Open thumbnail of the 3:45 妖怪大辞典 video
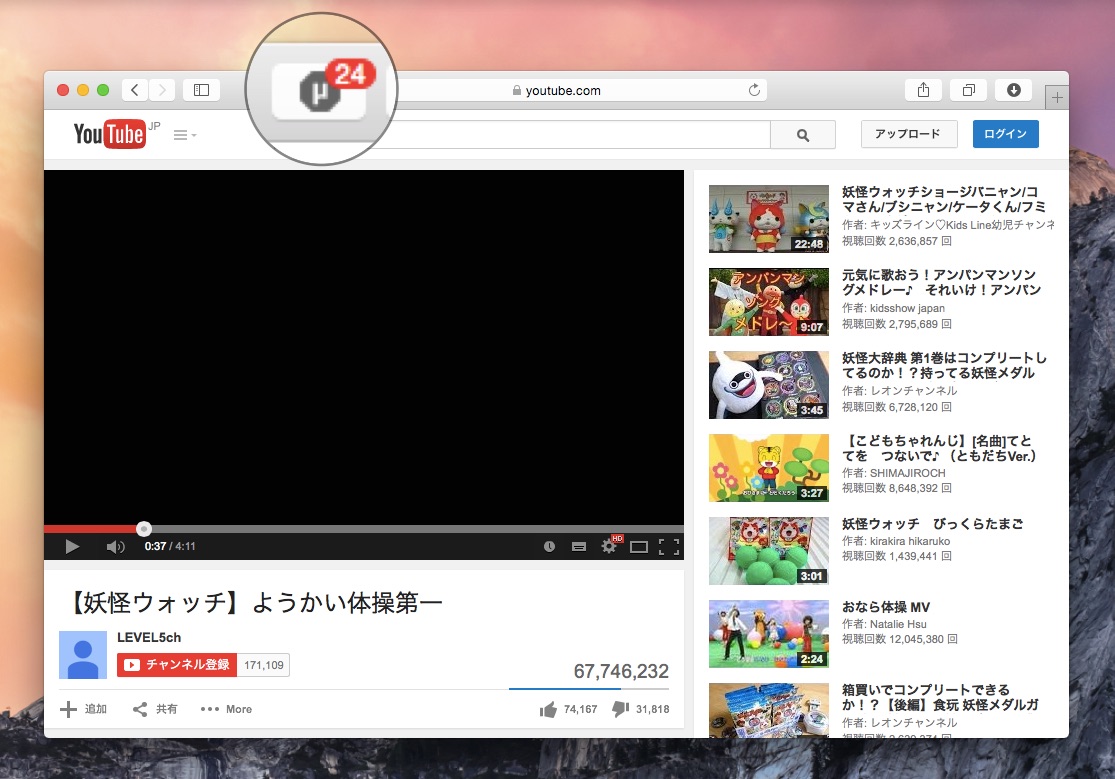This screenshot has width=1115, height=779. (769, 385)
